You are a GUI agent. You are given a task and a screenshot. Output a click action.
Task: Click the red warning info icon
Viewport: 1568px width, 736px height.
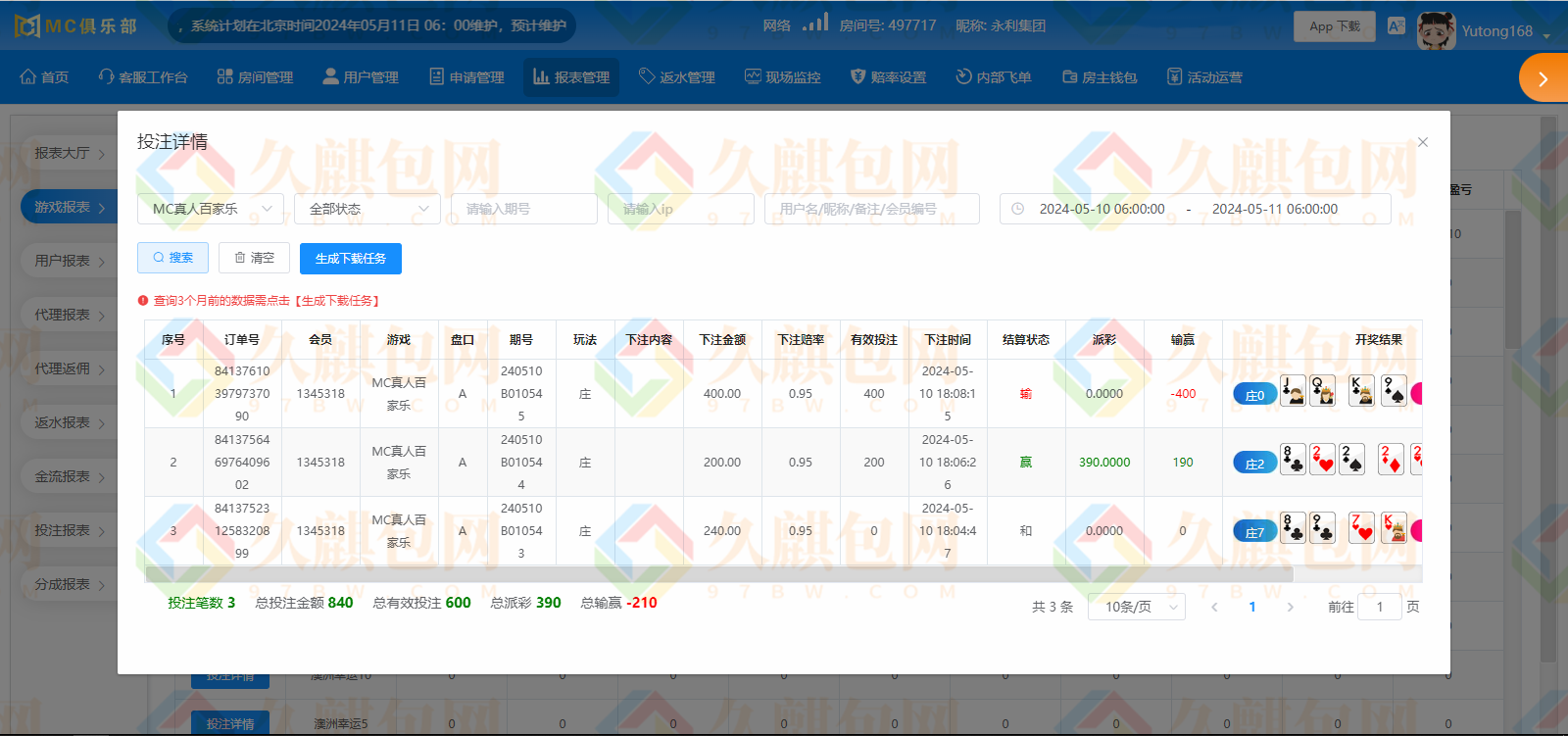(143, 301)
